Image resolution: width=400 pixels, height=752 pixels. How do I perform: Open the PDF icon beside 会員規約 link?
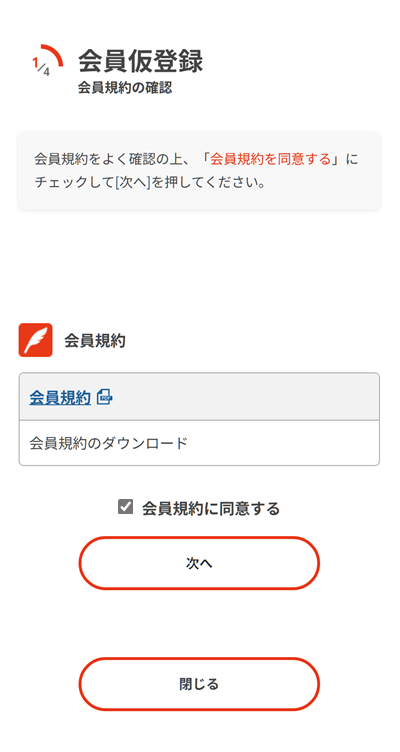pyautogui.click(x=105, y=397)
